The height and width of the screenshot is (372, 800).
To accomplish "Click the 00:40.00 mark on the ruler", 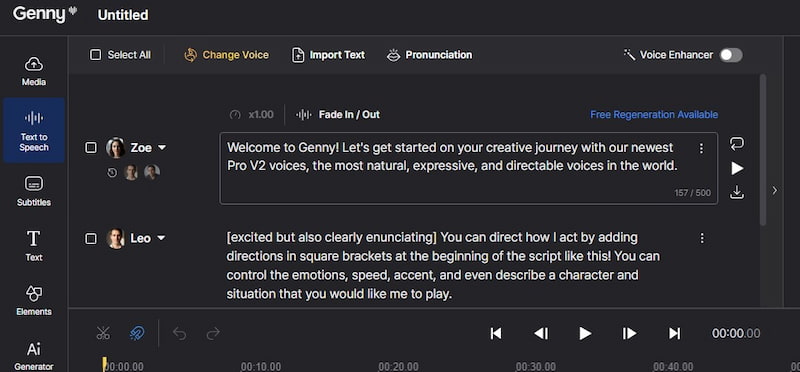I will [673, 366].
